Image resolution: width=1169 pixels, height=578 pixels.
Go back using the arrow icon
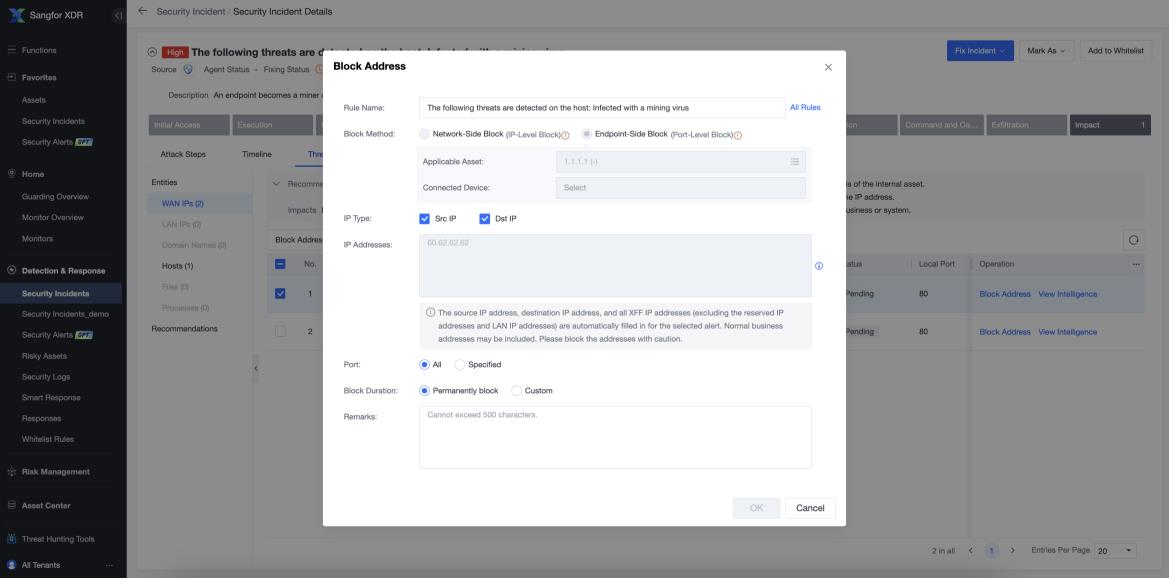click(142, 11)
